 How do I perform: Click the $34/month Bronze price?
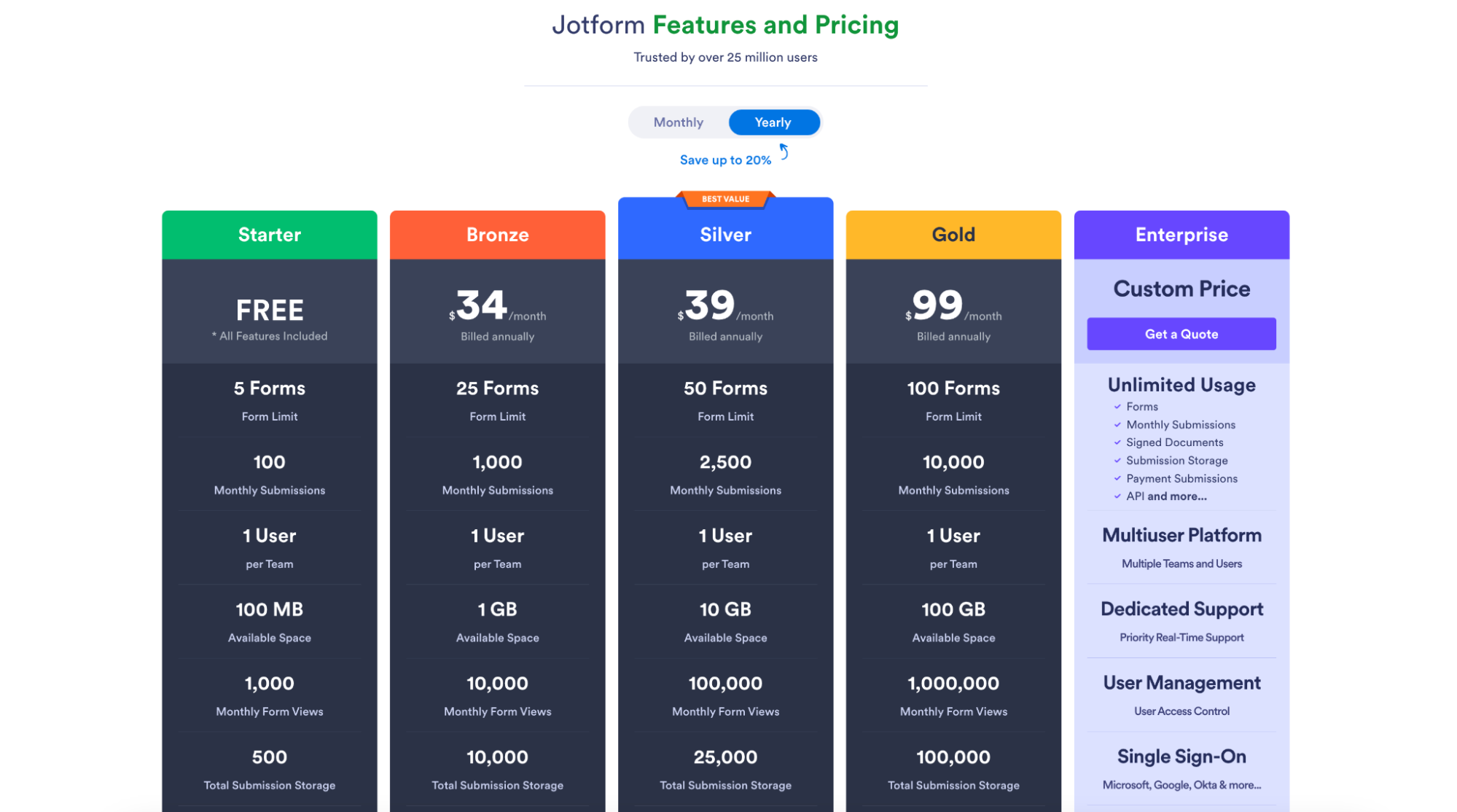497,306
